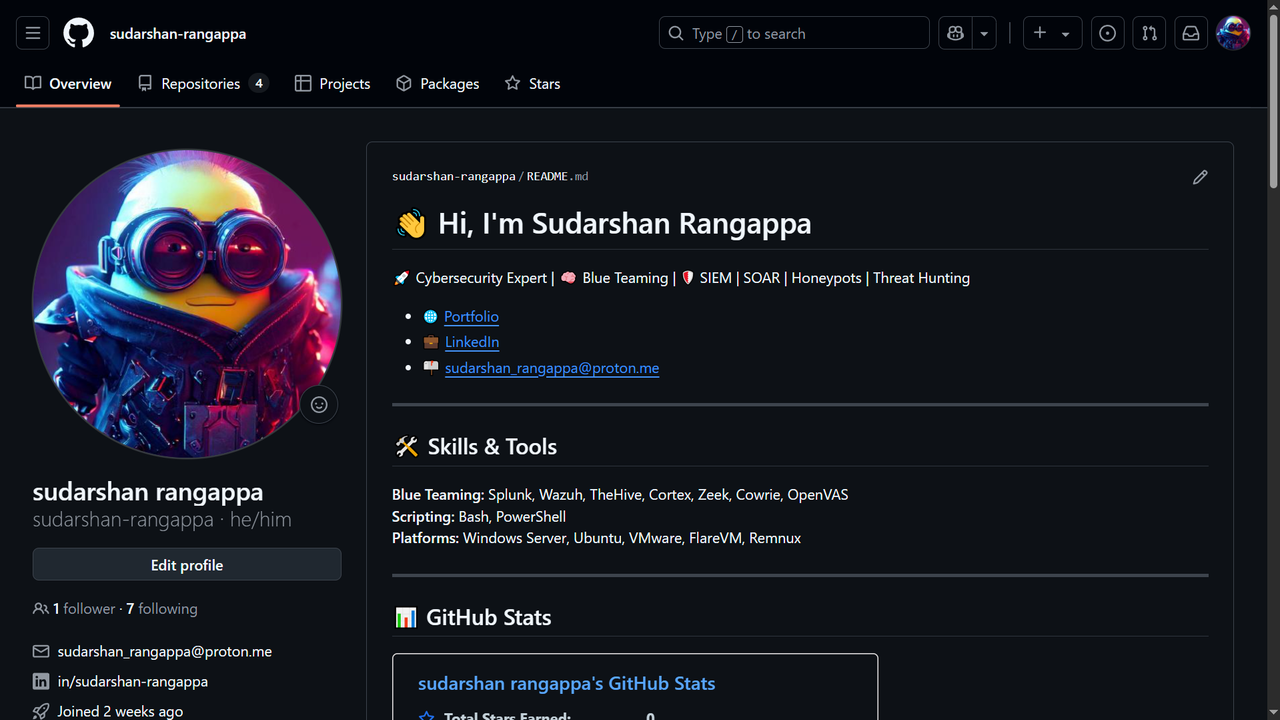The height and width of the screenshot is (720, 1280).
Task: Edit README with the pencil icon
Action: [x=1200, y=177]
